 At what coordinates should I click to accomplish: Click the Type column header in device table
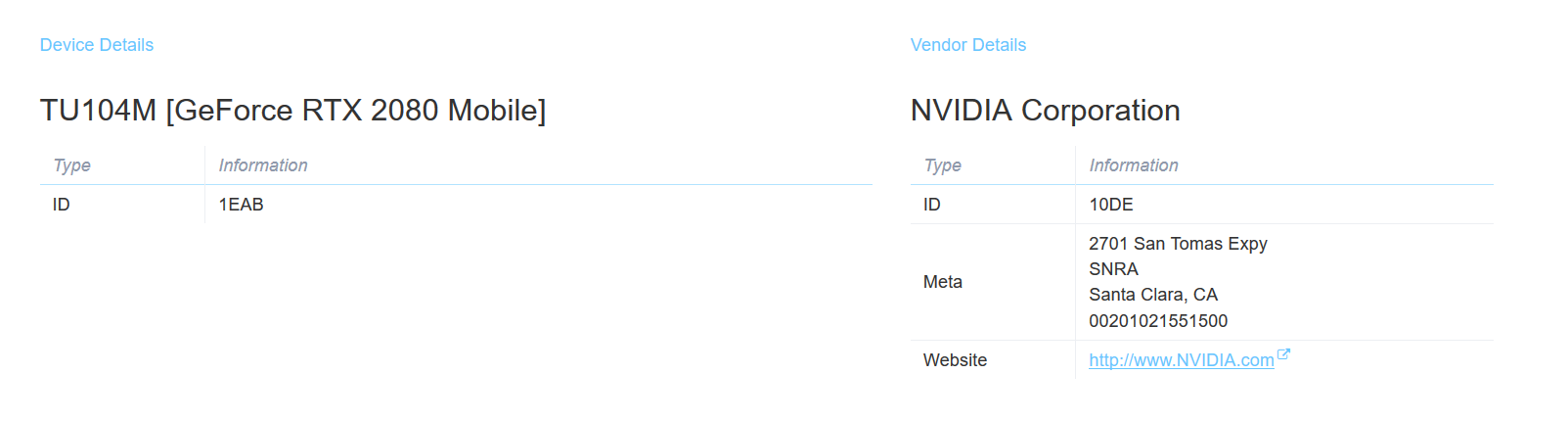pyautogui.click(x=71, y=165)
